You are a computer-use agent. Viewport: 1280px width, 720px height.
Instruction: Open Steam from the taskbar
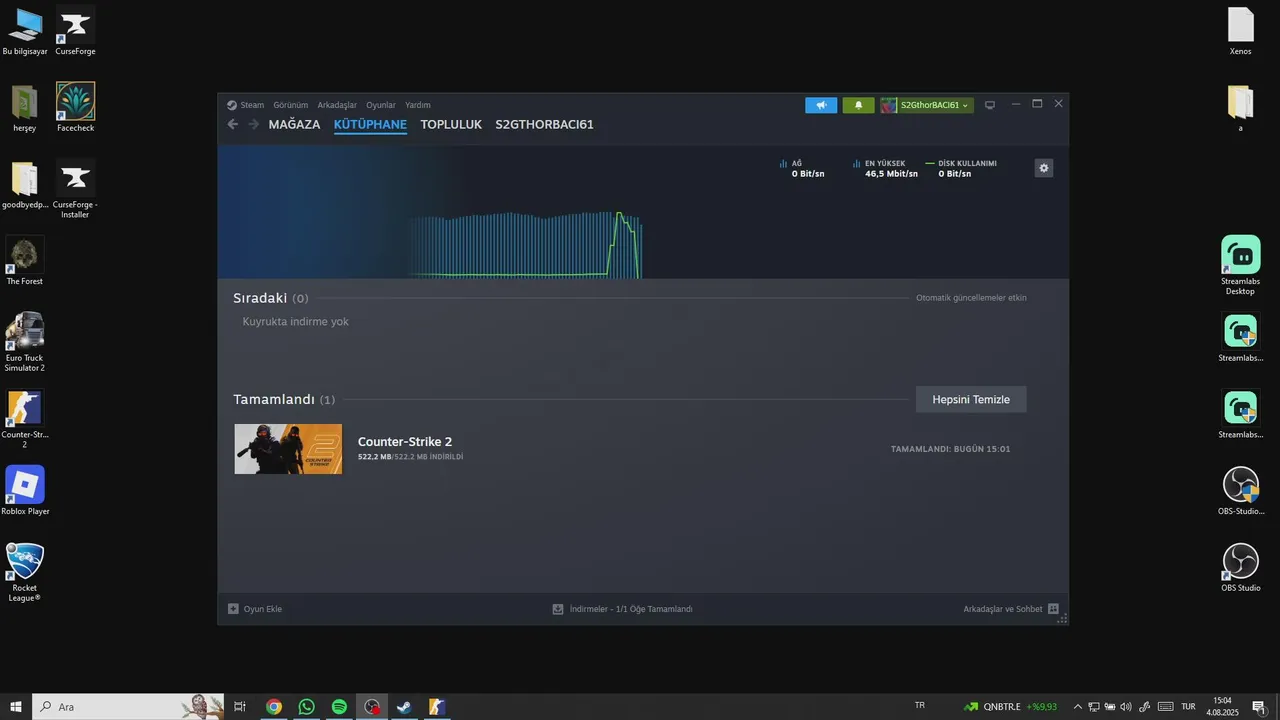coord(404,706)
